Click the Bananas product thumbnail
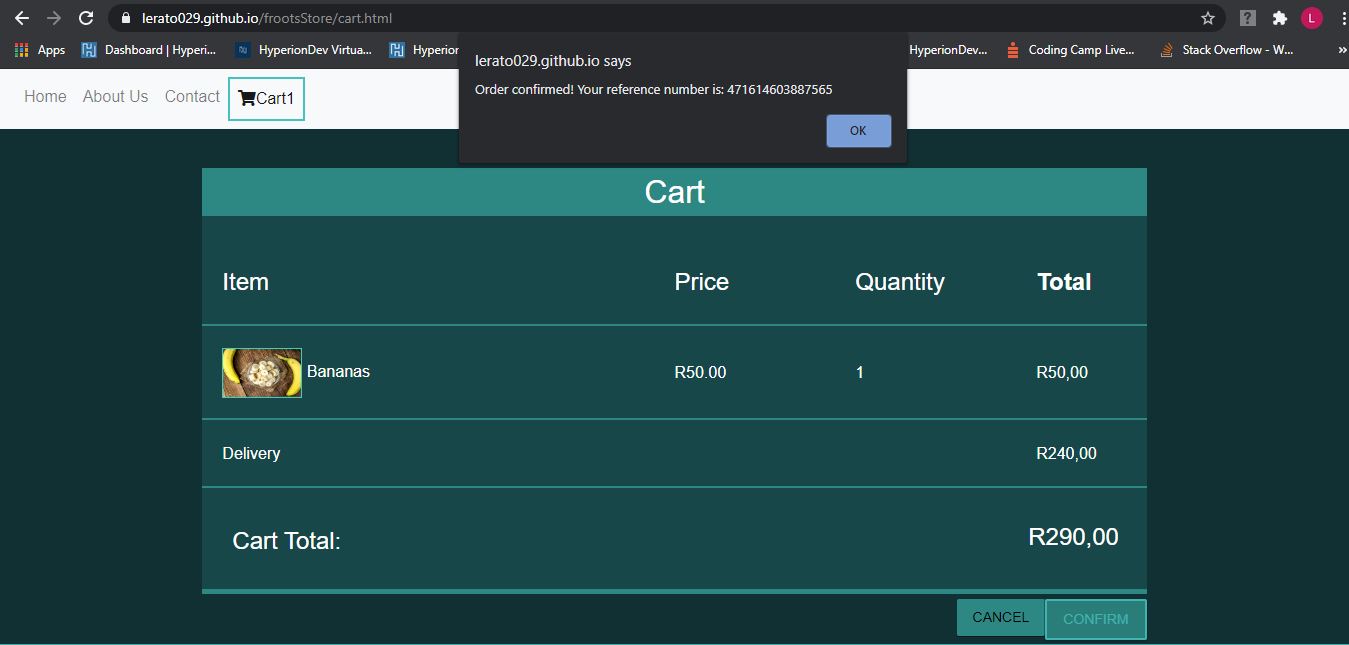1349x645 pixels. click(261, 372)
